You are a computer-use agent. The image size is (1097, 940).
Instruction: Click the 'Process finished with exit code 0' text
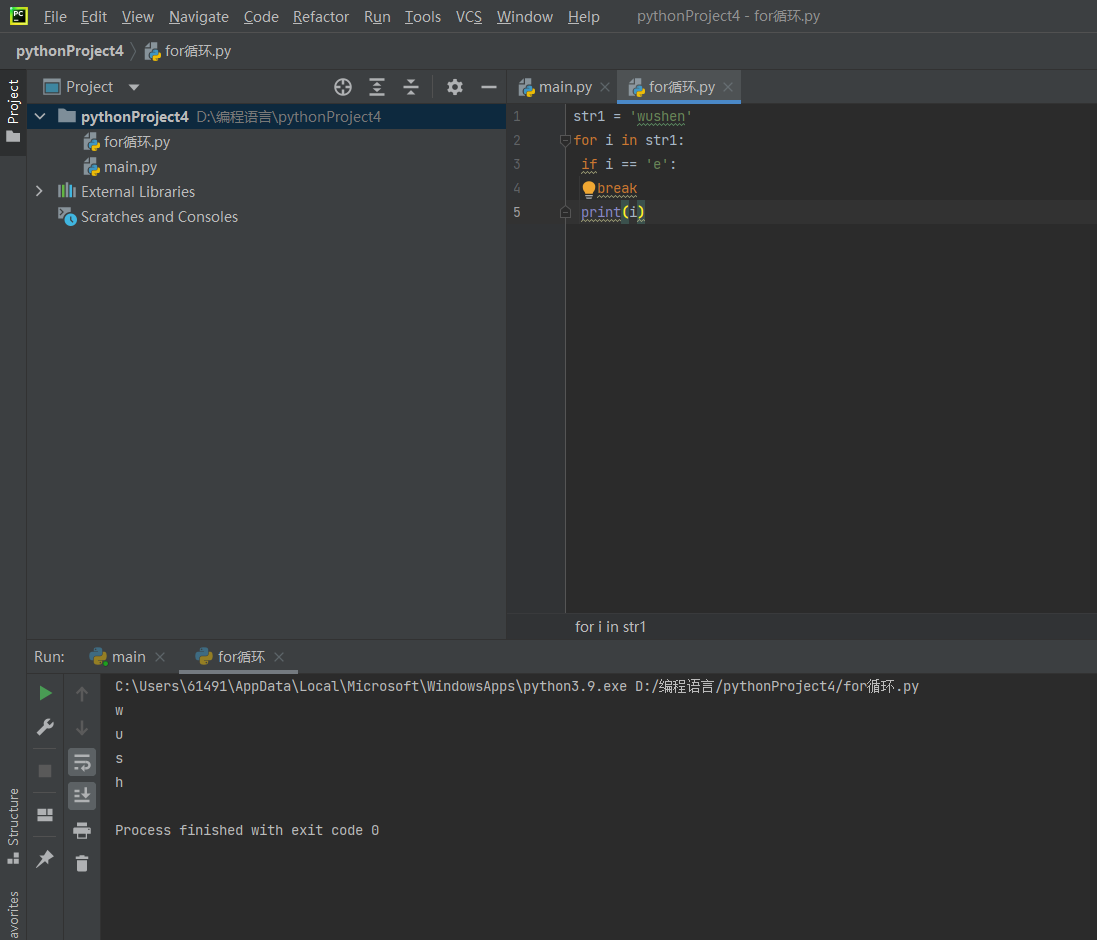(x=247, y=830)
